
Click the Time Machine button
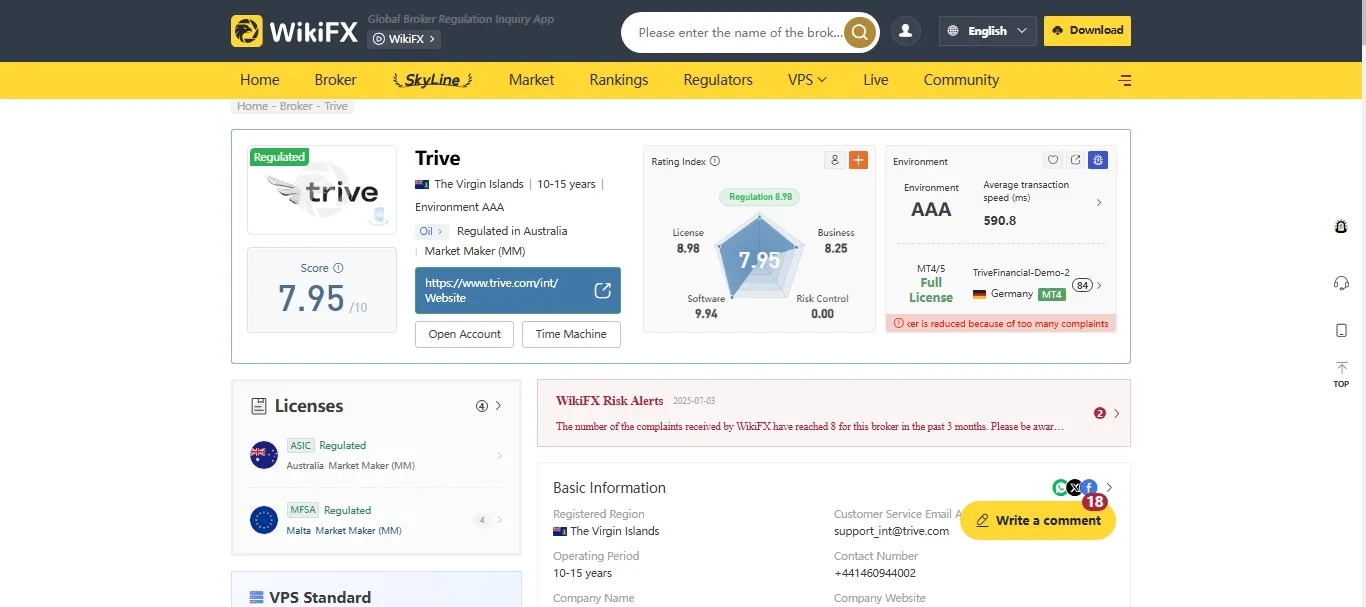571,334
